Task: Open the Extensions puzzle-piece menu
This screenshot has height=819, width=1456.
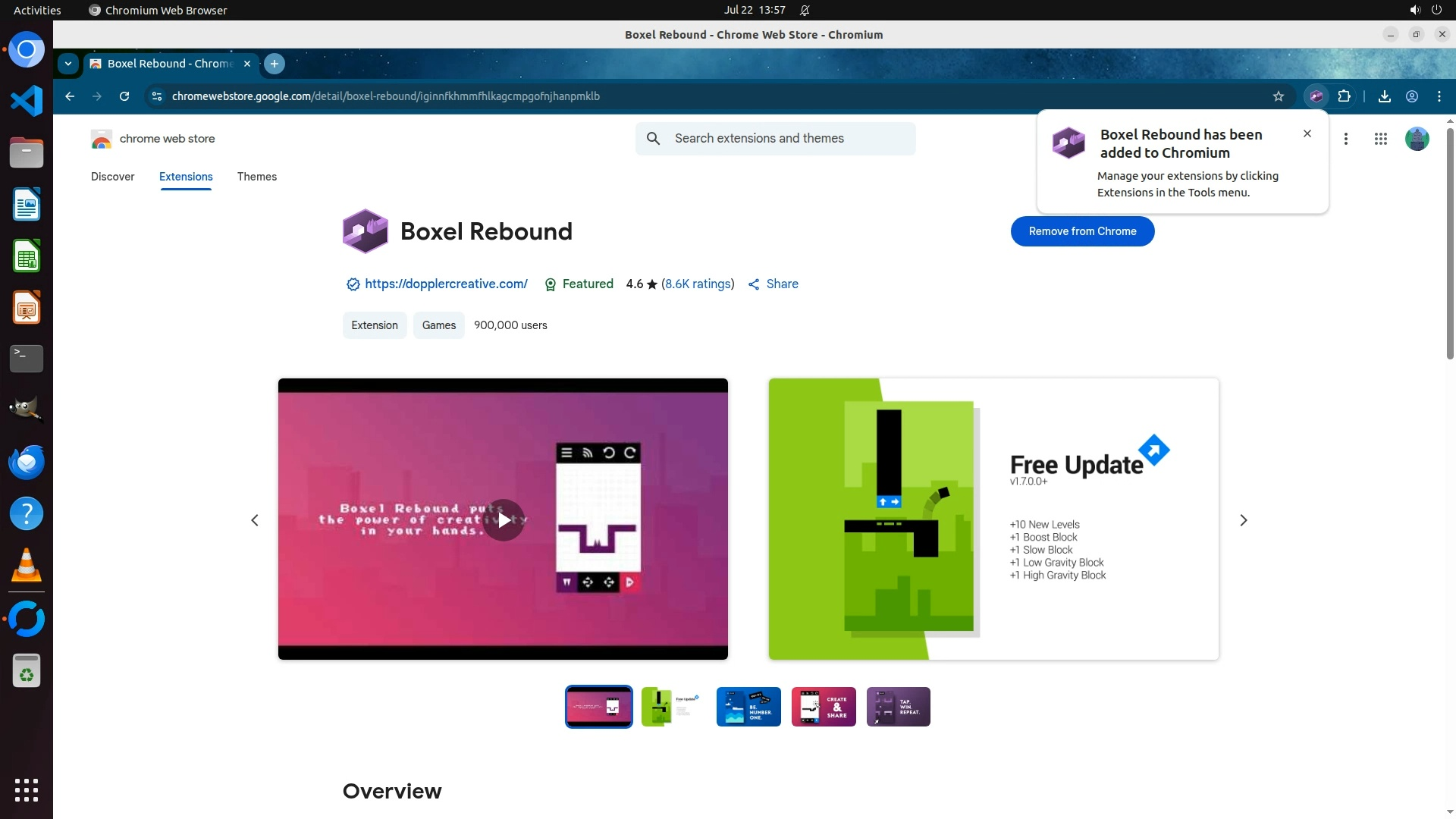Action: (x=1344, y=96)
